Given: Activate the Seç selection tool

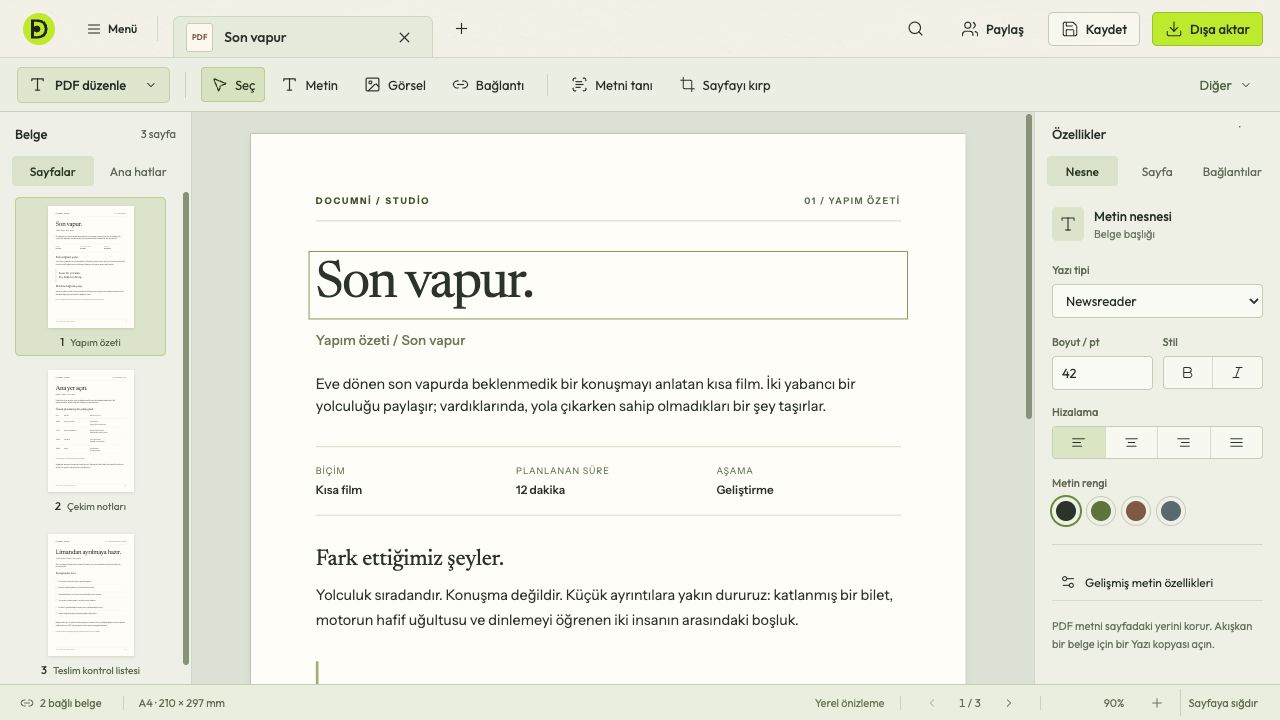Looking at the screenshot, I should click(233, 85).
